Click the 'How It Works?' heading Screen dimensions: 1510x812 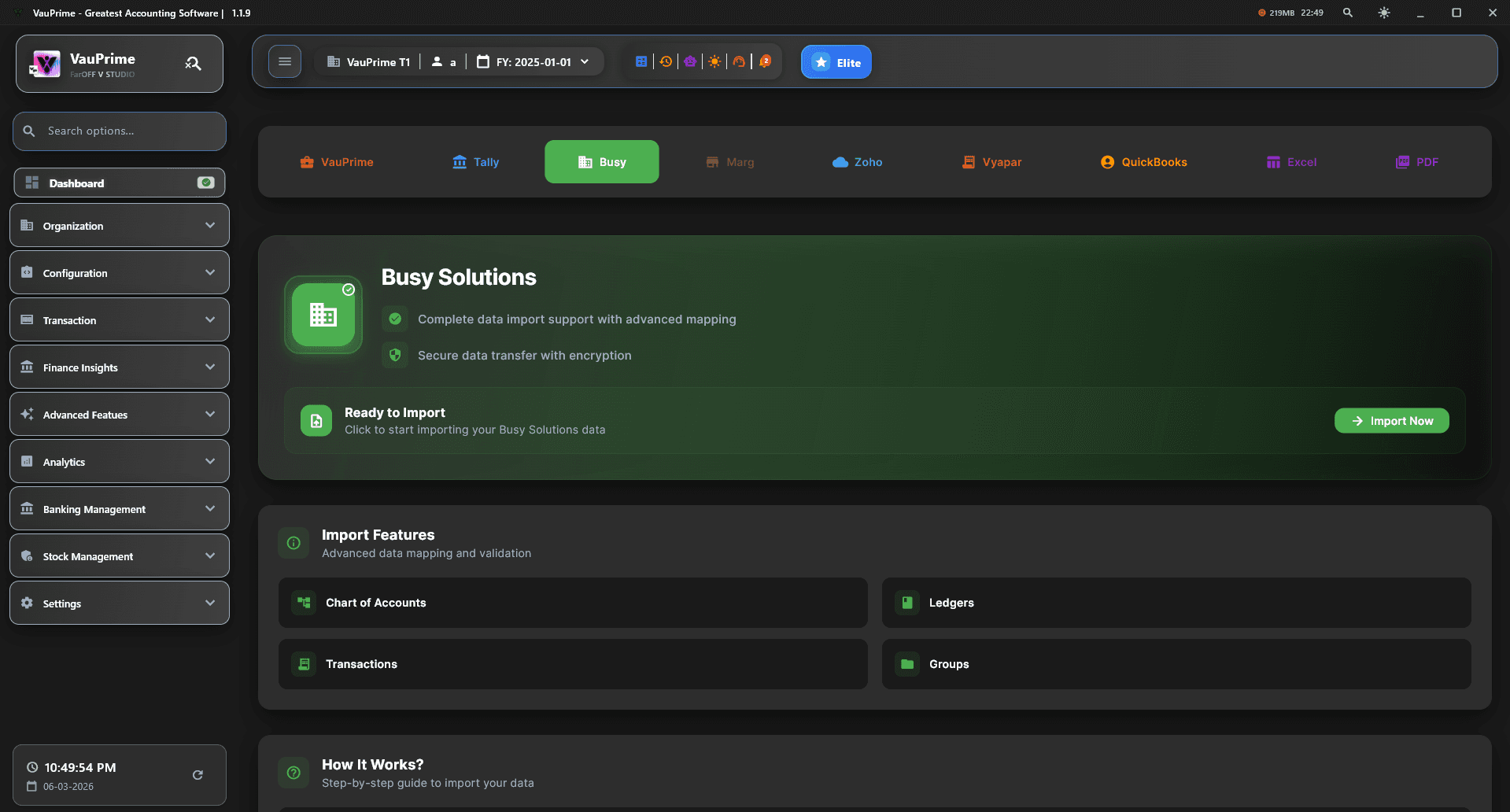[373, 765]
